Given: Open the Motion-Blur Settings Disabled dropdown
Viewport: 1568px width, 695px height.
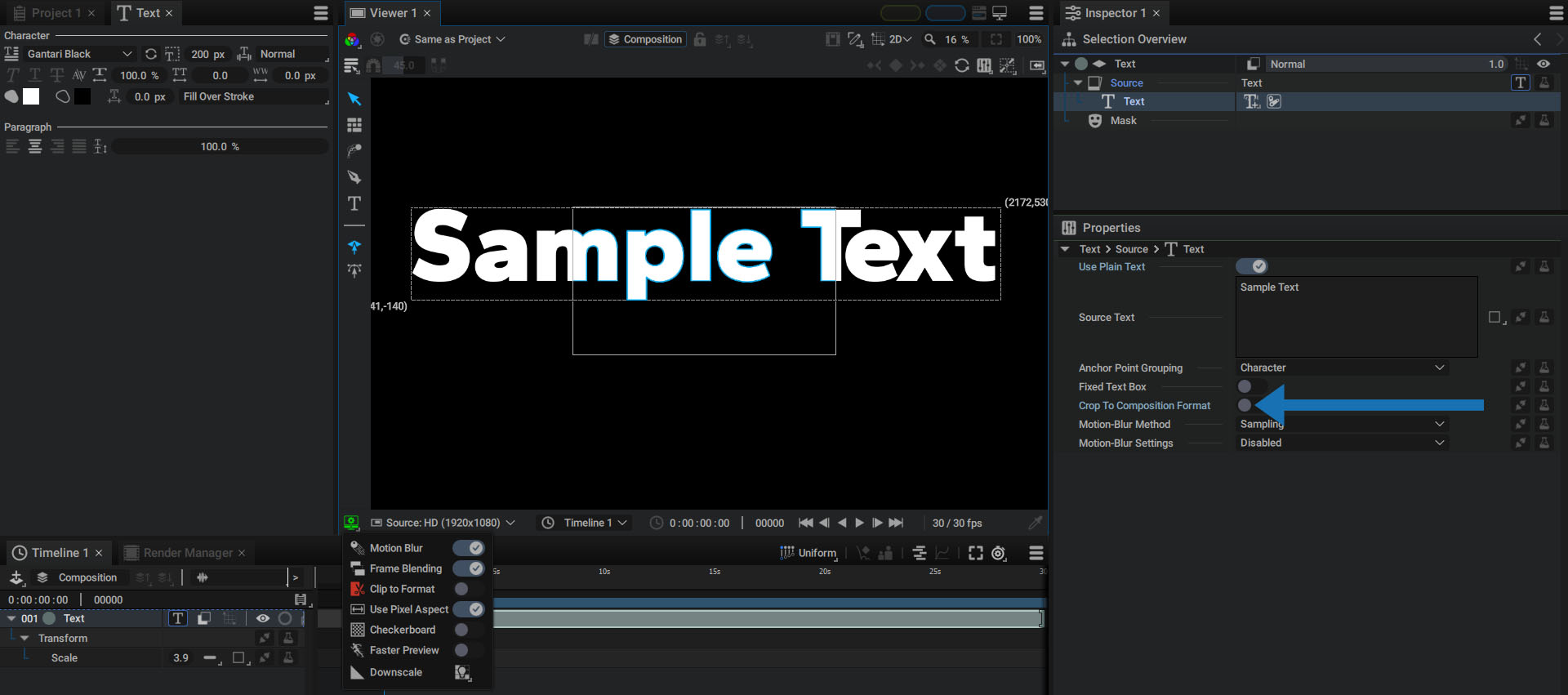Looking at the screenshot, I should 1342,443.
